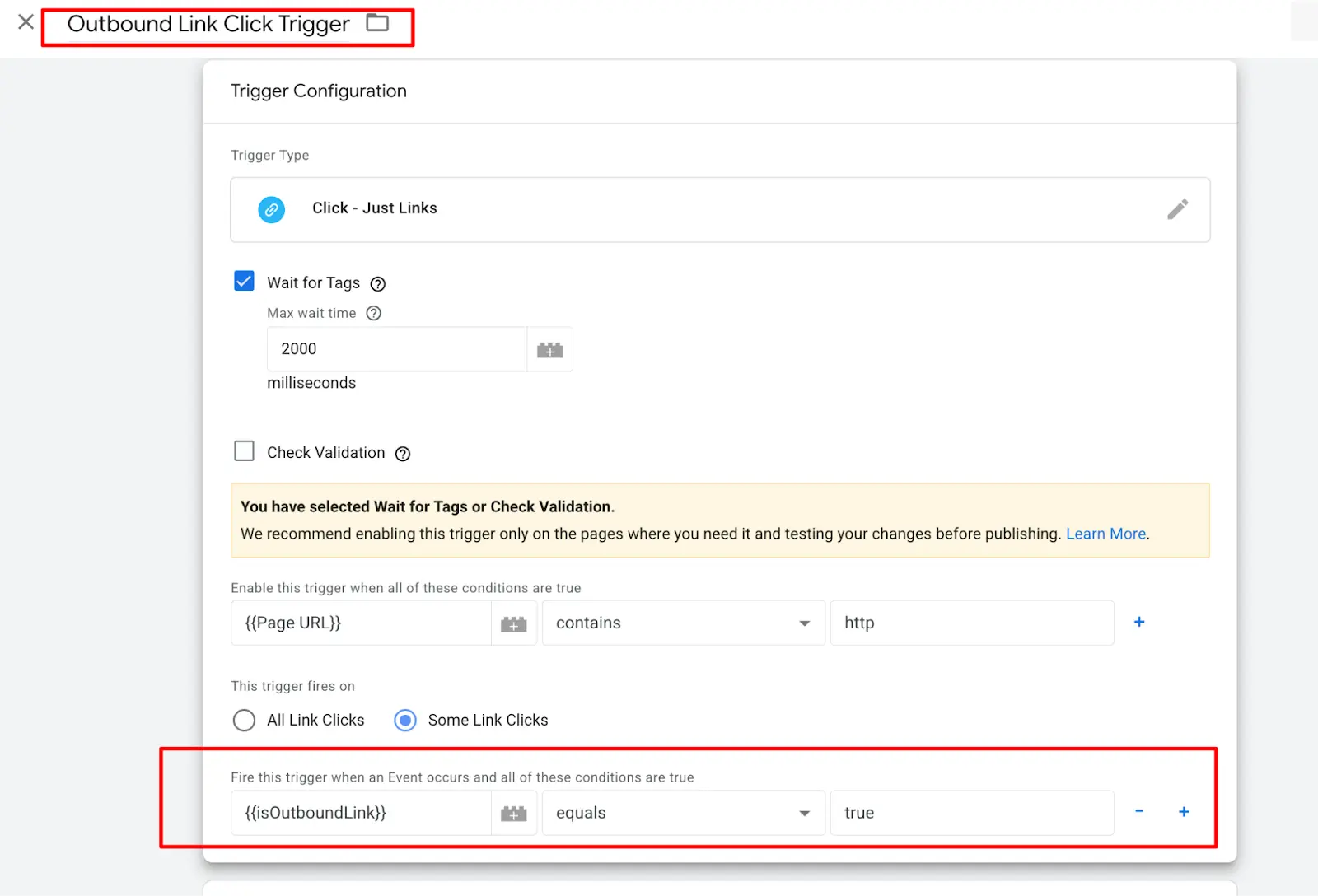Image resolution: width=1318 pixels, height=896 pixels.
Task: Click the Wait for Tags help icon
Action: [x=377, y=283]
